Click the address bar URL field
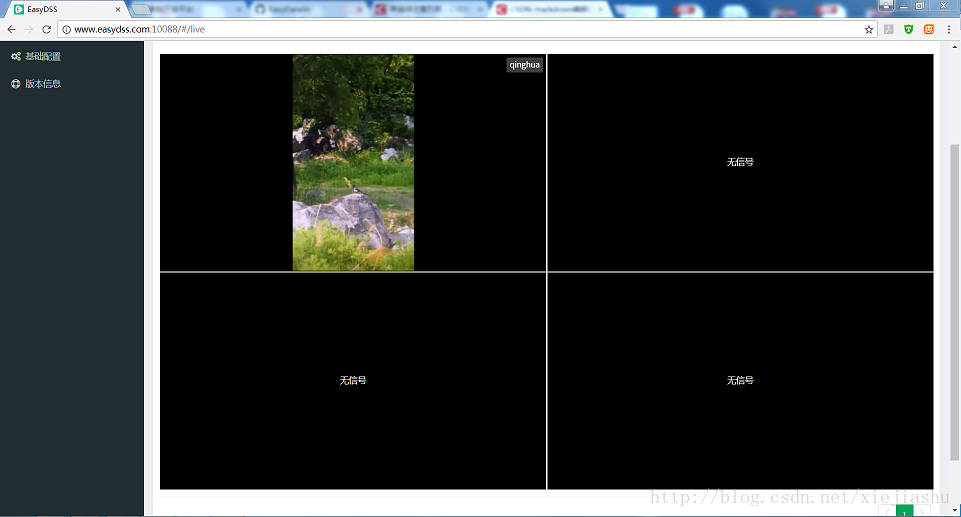 click(x=467, y=29)
